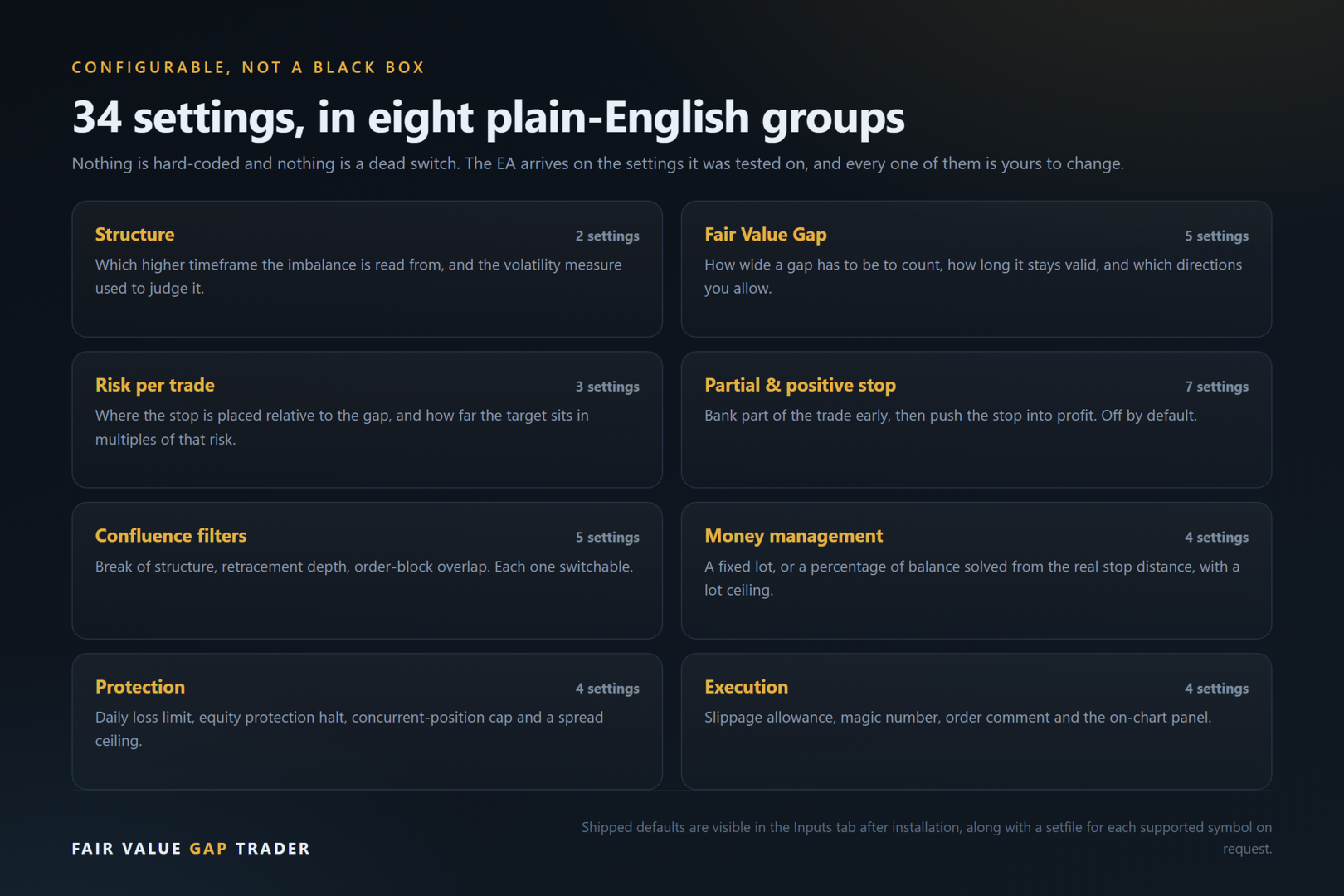
Task: Select the Confluence filters card title
Action: click(x=171, y=536)
